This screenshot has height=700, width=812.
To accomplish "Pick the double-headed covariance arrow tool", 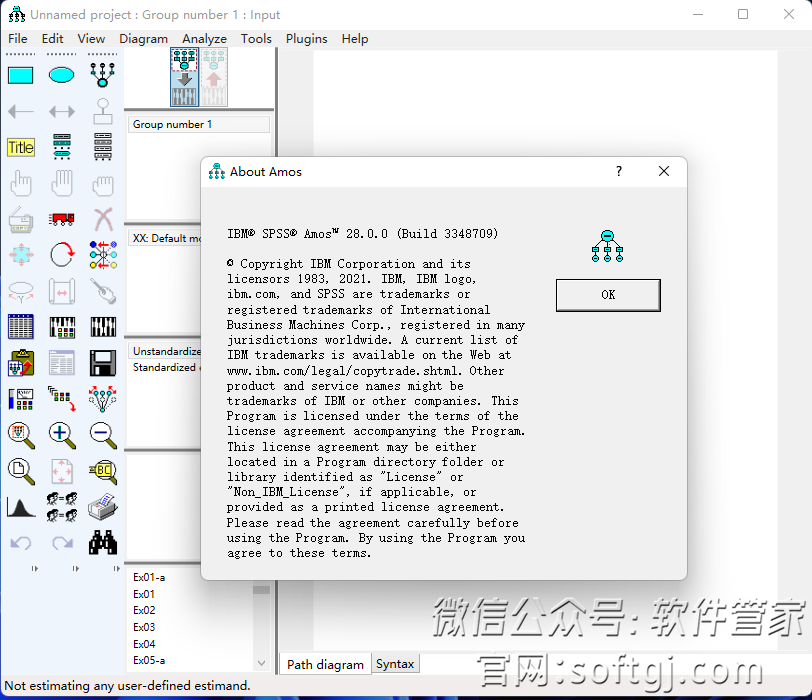I will click(62, 111).
